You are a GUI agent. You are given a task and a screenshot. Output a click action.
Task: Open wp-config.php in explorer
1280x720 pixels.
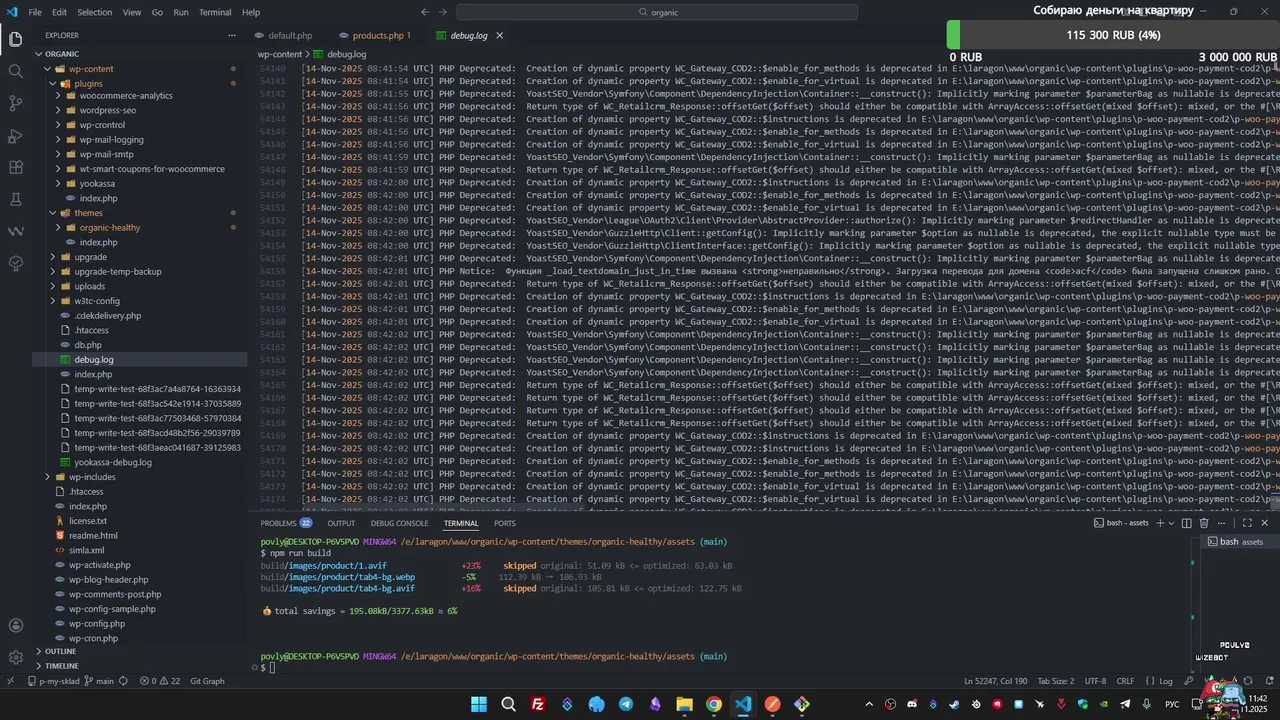click(97, 624)
